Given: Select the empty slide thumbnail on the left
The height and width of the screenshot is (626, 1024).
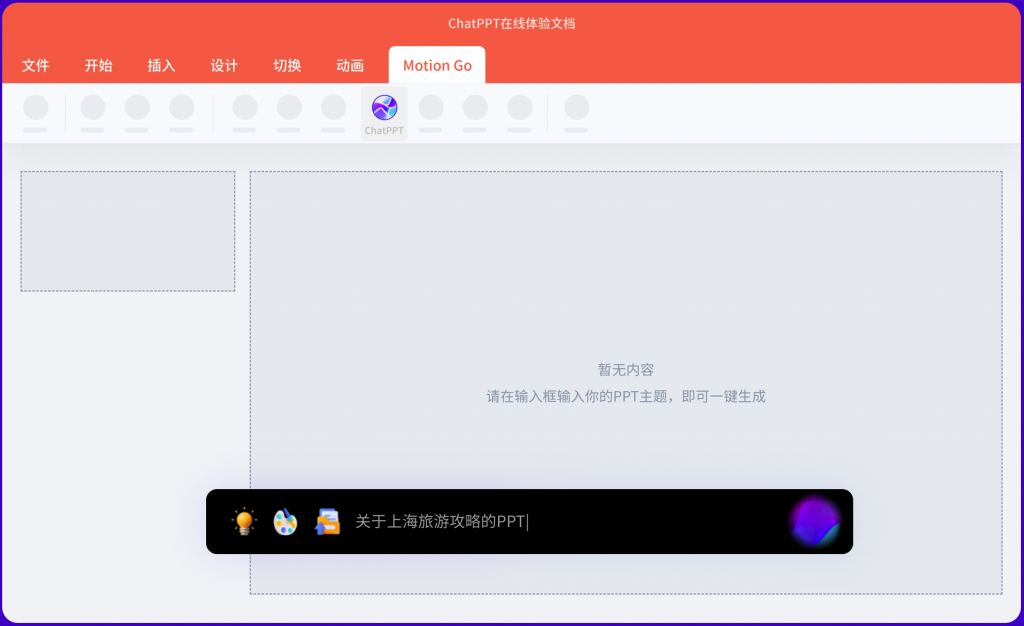Looking at the screenshot, I should click(x=127, y=231).
